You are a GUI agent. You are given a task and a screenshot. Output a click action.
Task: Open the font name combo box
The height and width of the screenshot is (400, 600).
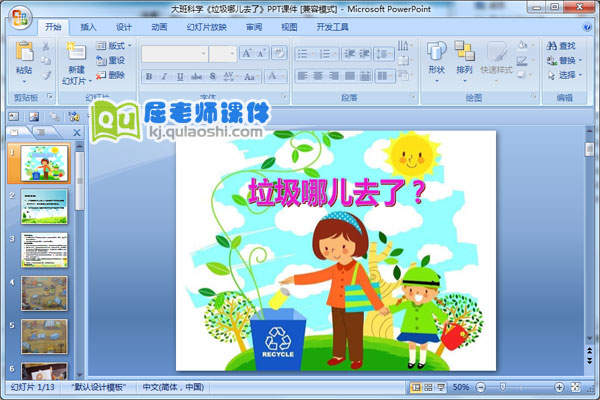click(174, 54)
